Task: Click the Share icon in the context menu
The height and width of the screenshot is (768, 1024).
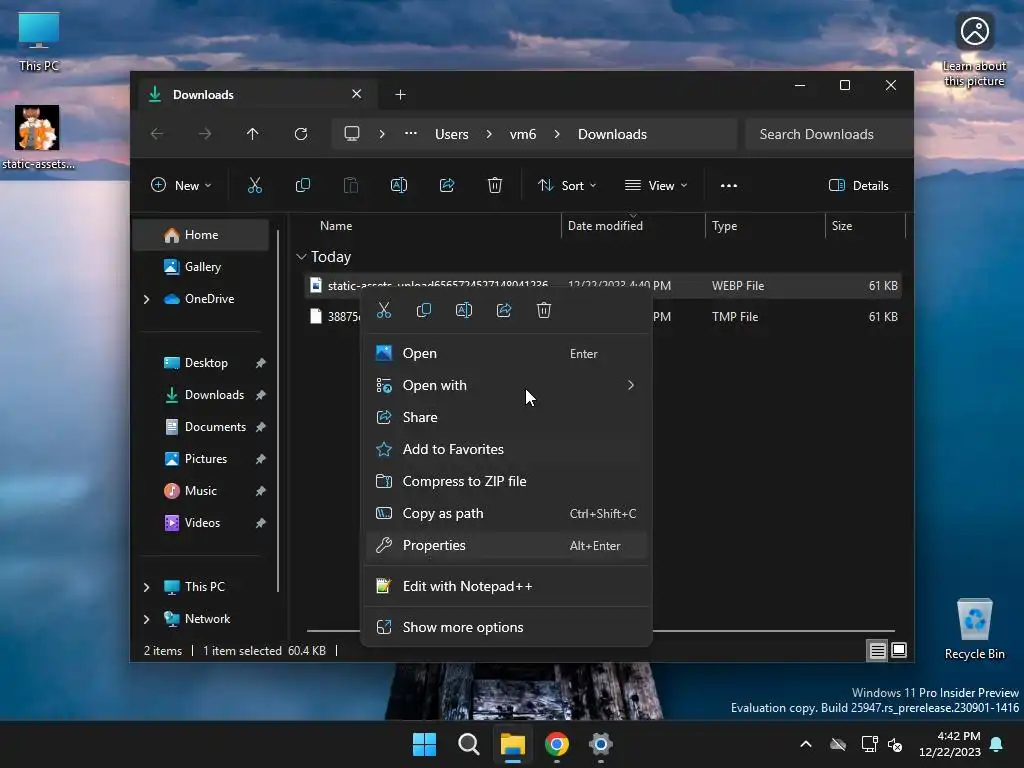Action: coord(504,310)
